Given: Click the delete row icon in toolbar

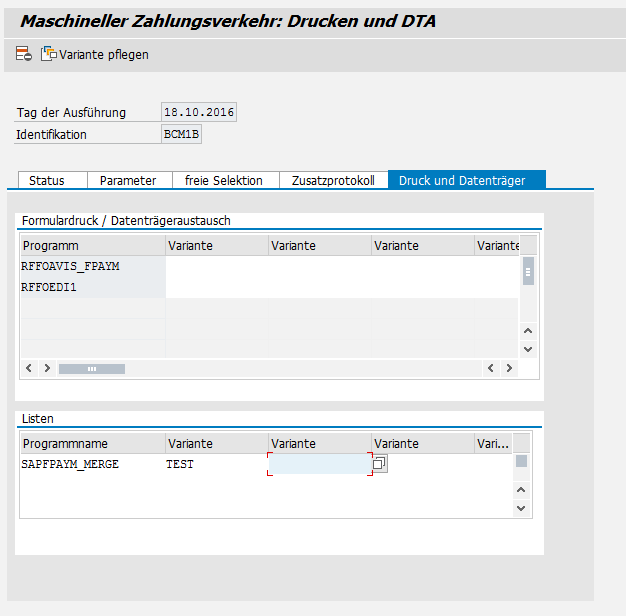Looking at the screenshot, I should (x=23, y=54).
